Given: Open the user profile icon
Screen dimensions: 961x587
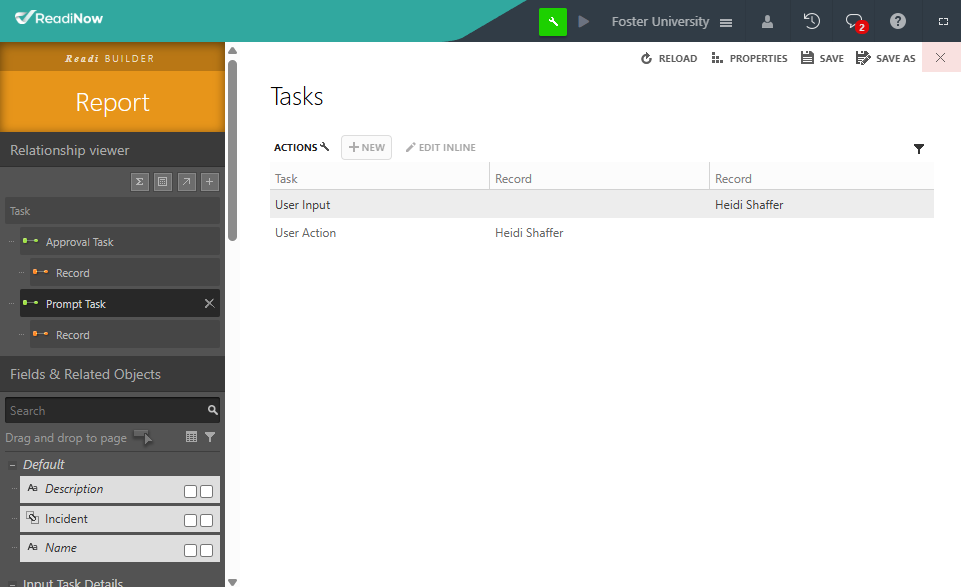Looking at the screenshot, I should [767, 21].
